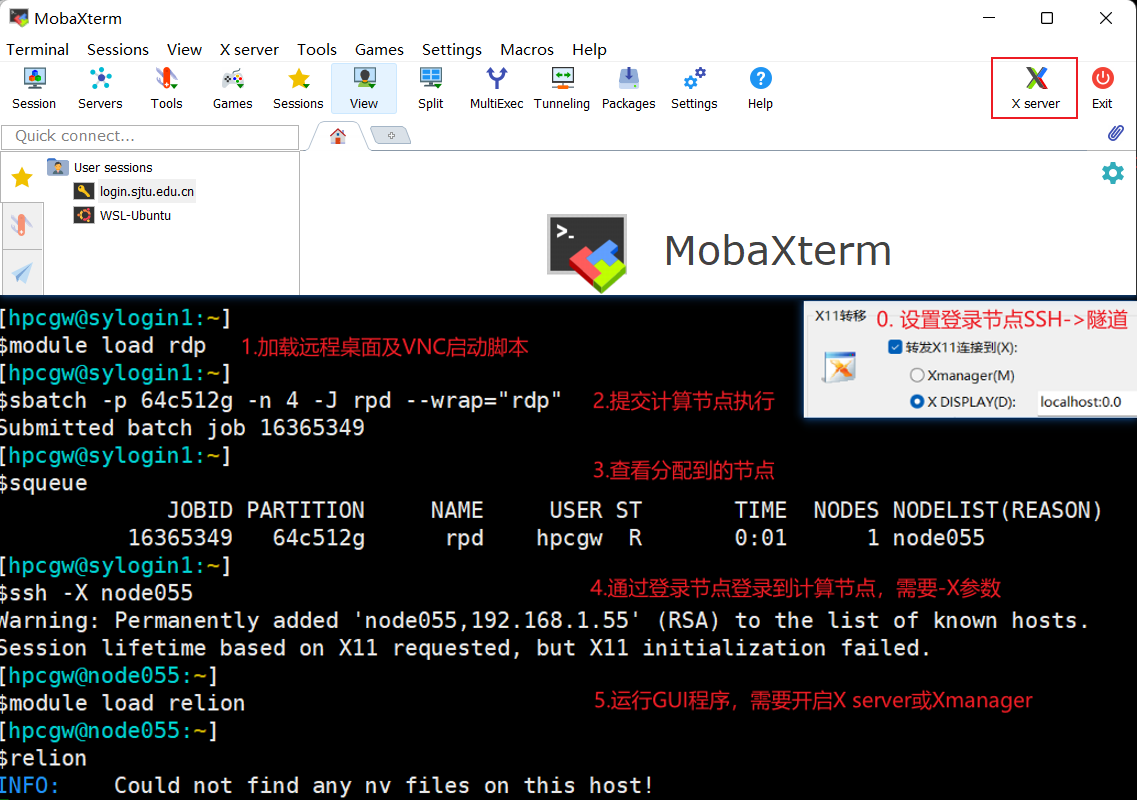
Task: Select the yellow star sidebar tab
Action: click(x=22, y=177)
